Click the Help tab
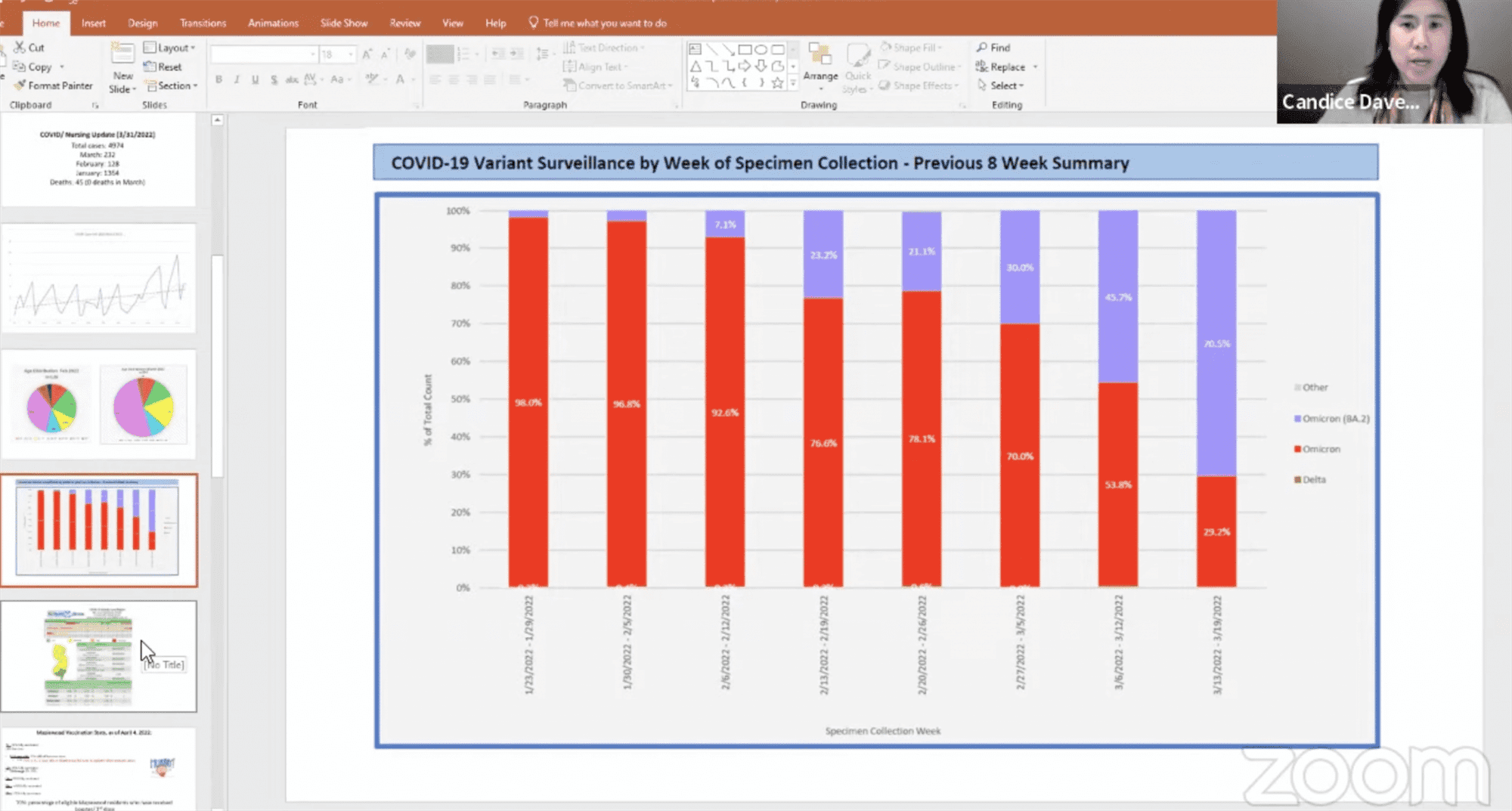Screen dimensions: 1512x811 tap(496, 23)
